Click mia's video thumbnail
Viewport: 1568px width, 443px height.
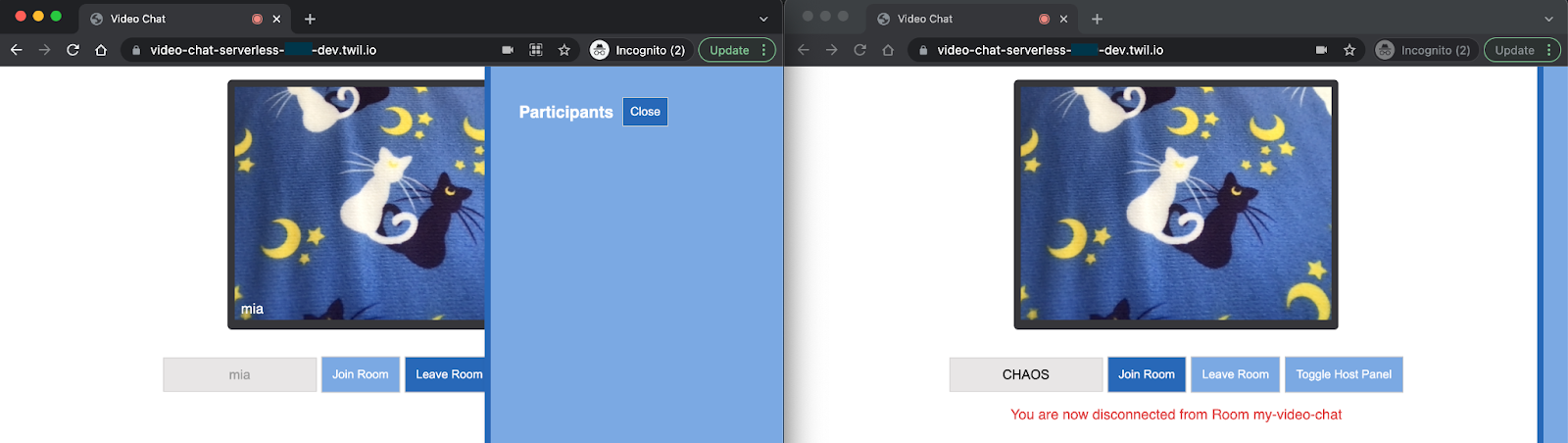[x=358, y=204]
